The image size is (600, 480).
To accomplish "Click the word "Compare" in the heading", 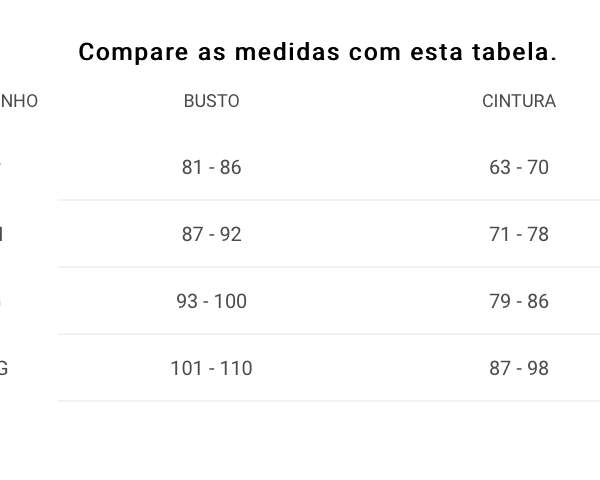I will coord(133,52).
